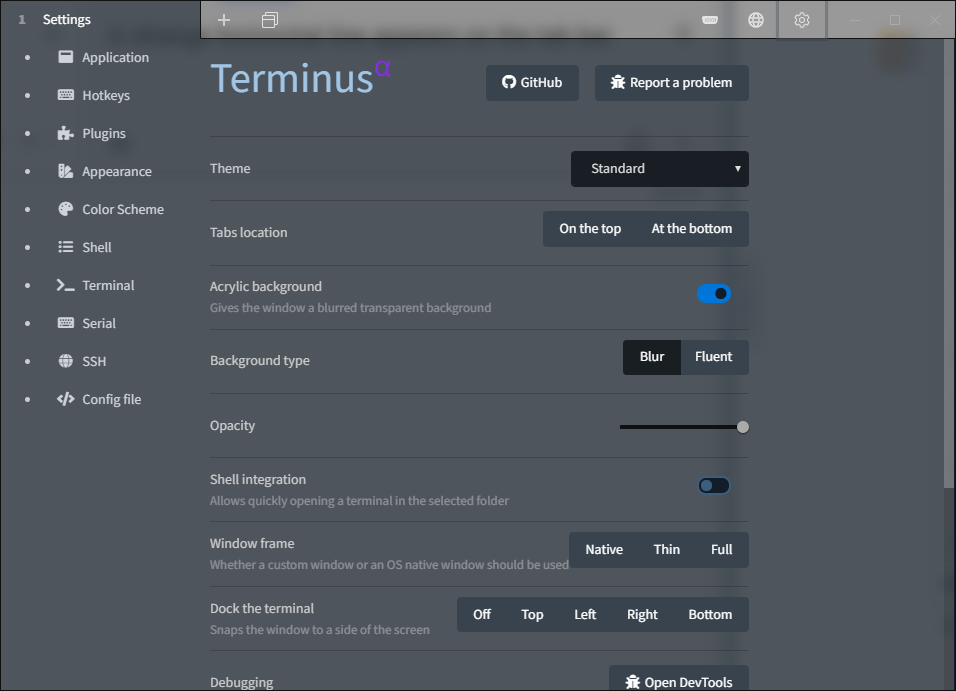This screenshot has height=691, width=956.
Task: Open the Color Scheme section
Action: click(x=111, y=209)
